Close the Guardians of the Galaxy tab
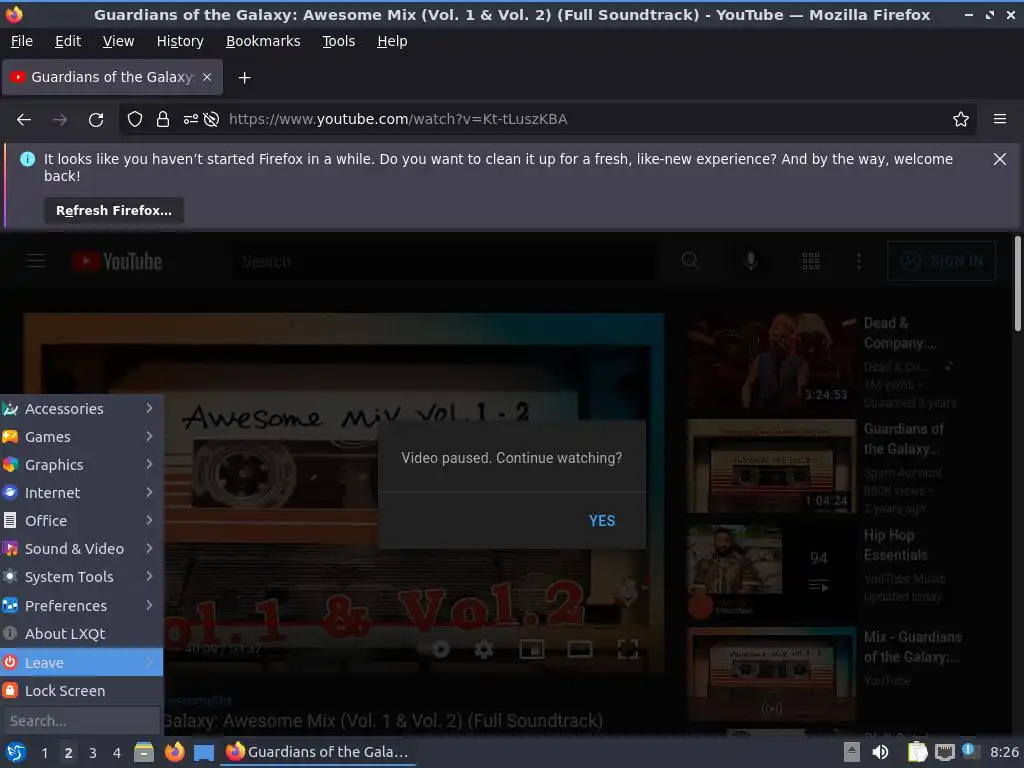1024x768 pixels. (x=207, y=77)
